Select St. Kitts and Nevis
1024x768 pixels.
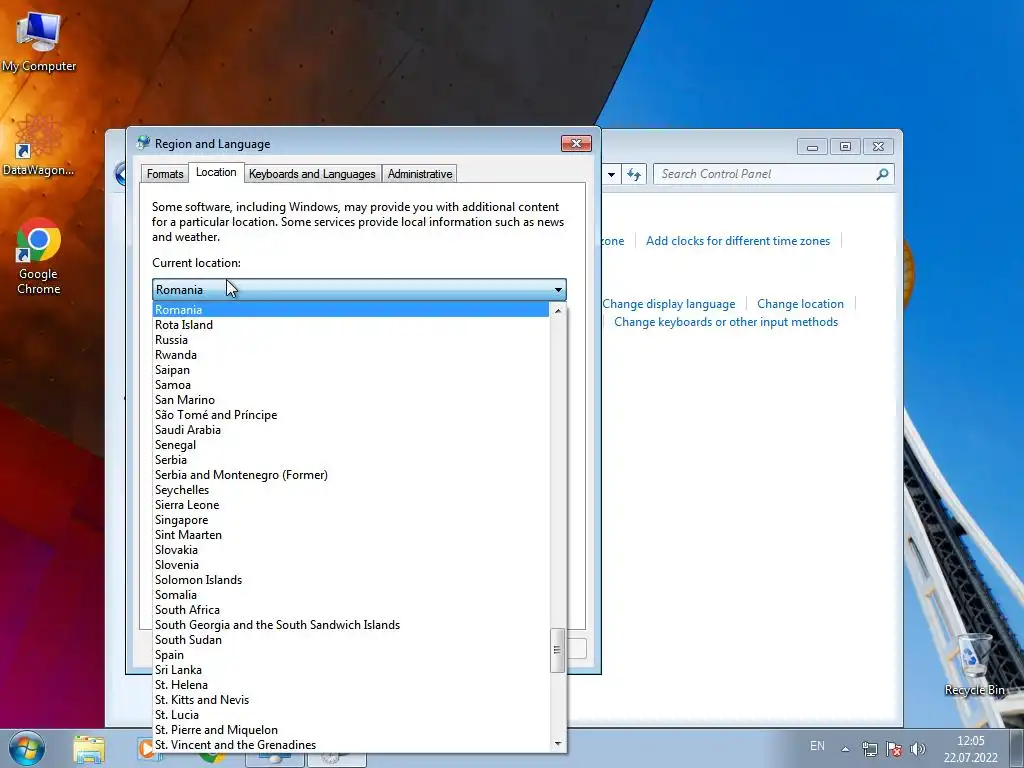pyautogui.click(x=351, y=700)
